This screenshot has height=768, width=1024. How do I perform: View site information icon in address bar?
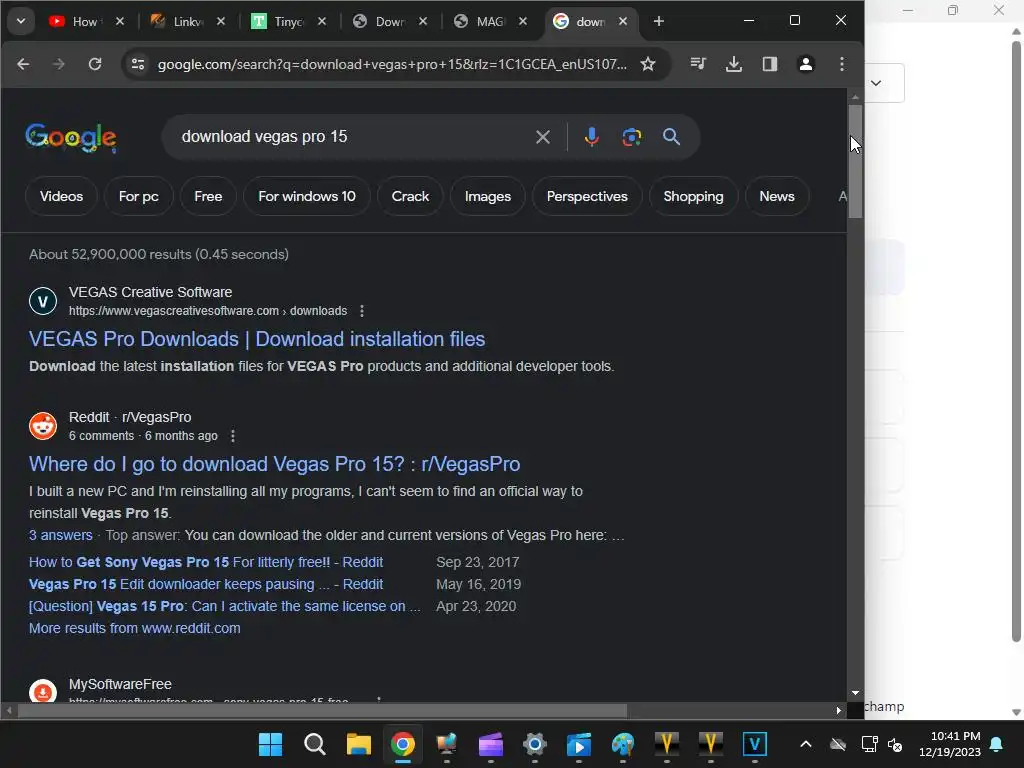(138, 64)
